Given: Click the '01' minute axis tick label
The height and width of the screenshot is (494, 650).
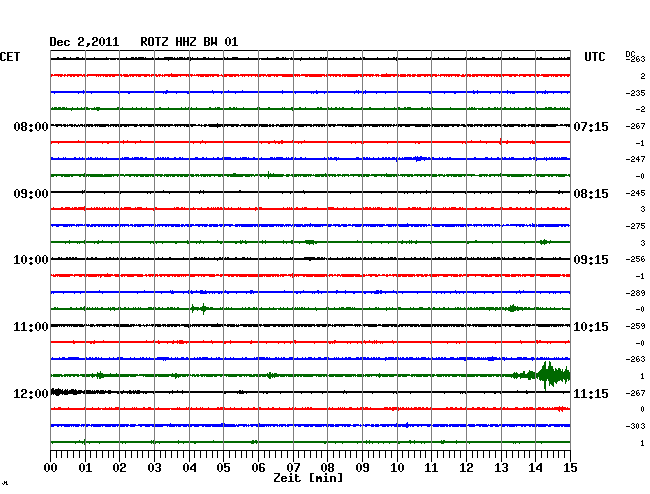Looking at the screenshot, I should [85, 467].
